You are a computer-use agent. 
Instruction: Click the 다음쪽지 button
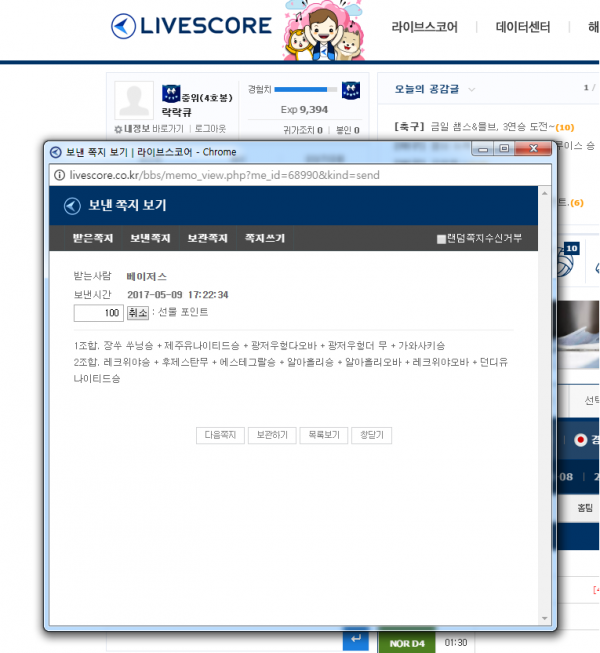click(x=220, y=435)
